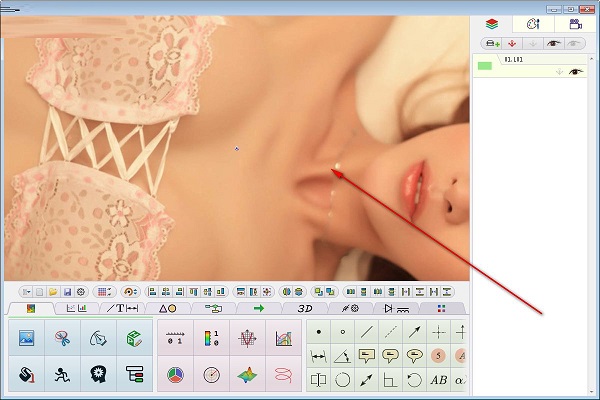
Task: Click the AB text label tool
Action: 438,380
